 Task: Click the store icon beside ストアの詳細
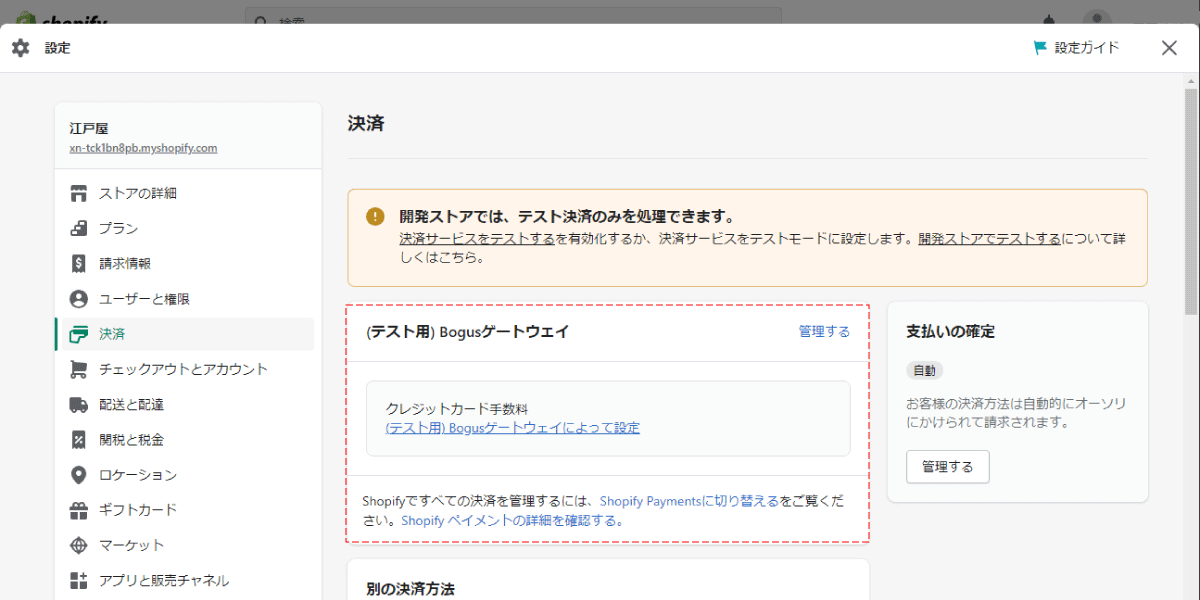click(x=79, y=193)
